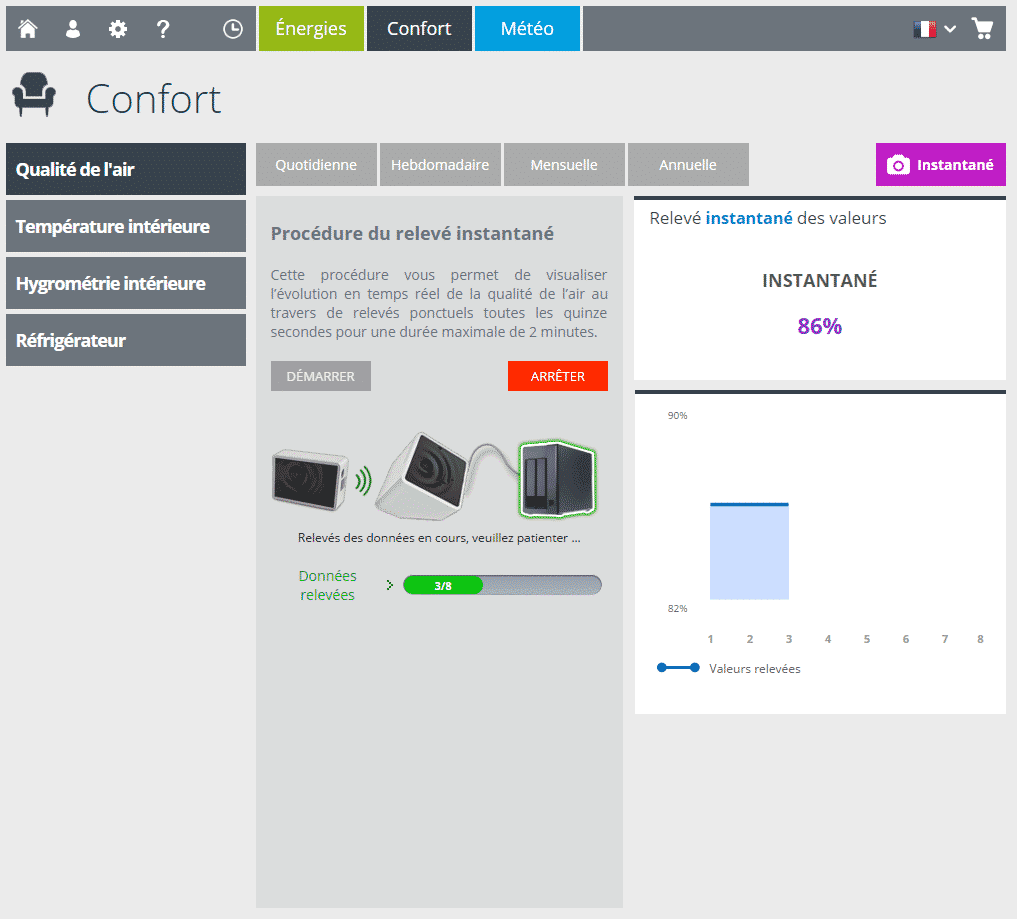Click the armchair Confort icon
Screen dimensions: 1017x919
point(34,97)
